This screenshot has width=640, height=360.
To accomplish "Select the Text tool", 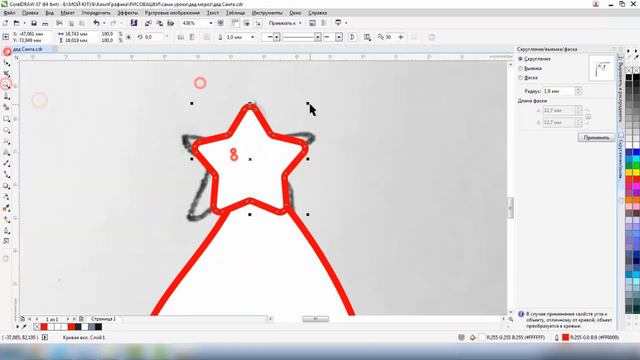I will 7,152.
